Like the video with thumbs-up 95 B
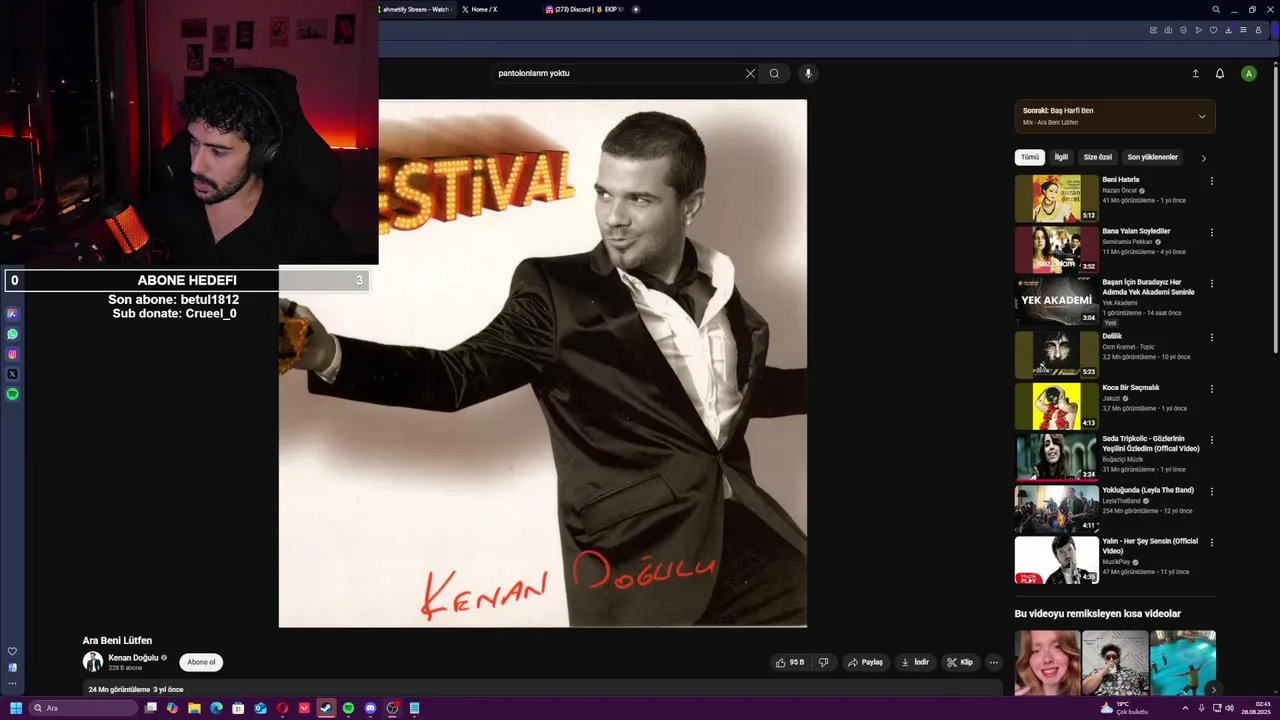Screen dimensions: 1280x720 coord(790,662)
